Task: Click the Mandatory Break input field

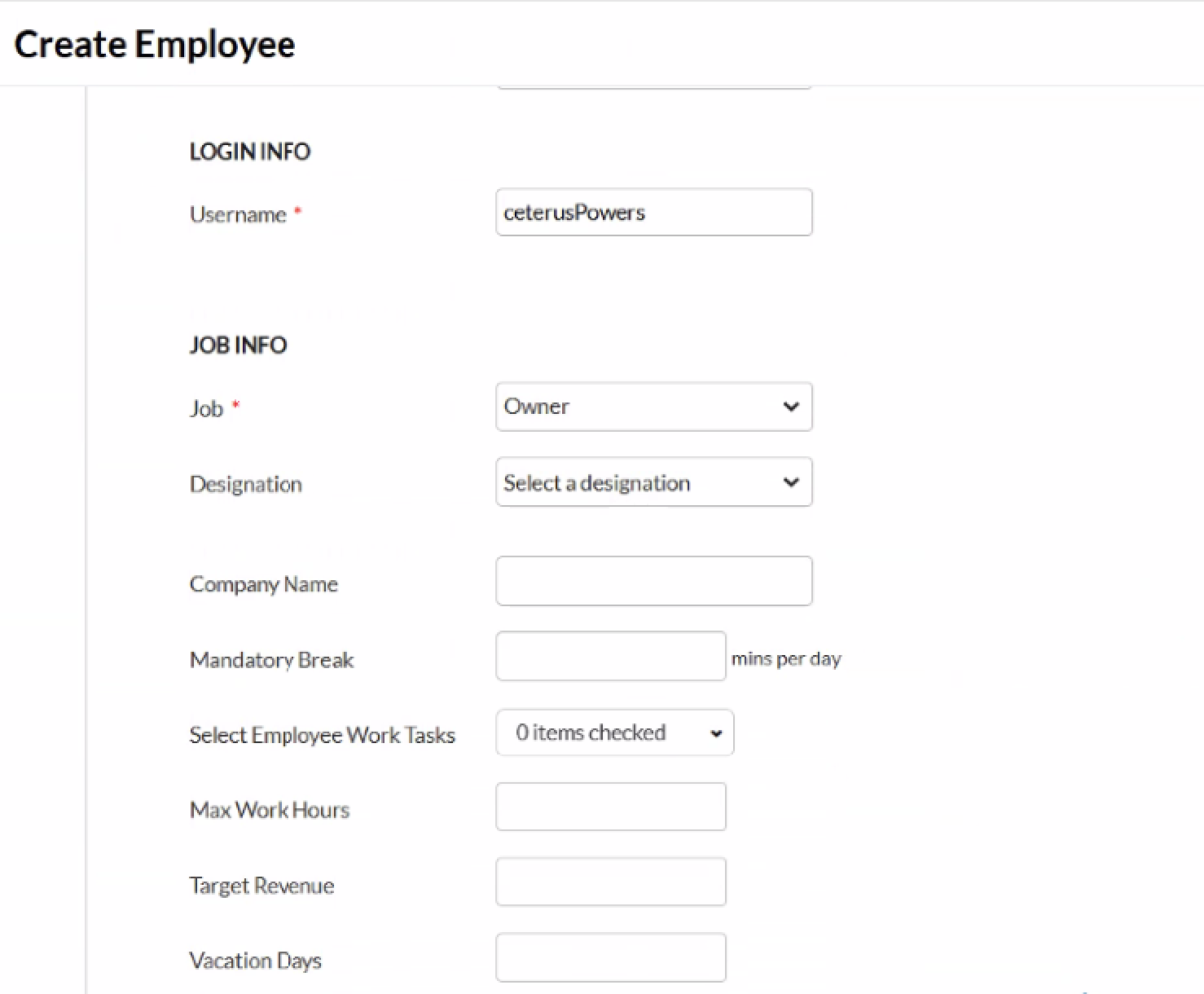Action: pos(610,656)
